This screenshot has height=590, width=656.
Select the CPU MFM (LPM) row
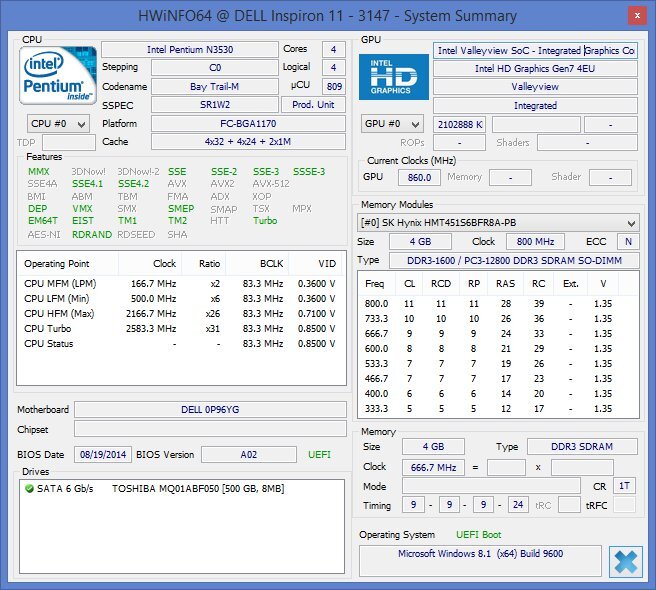click(x=181, y=284)
